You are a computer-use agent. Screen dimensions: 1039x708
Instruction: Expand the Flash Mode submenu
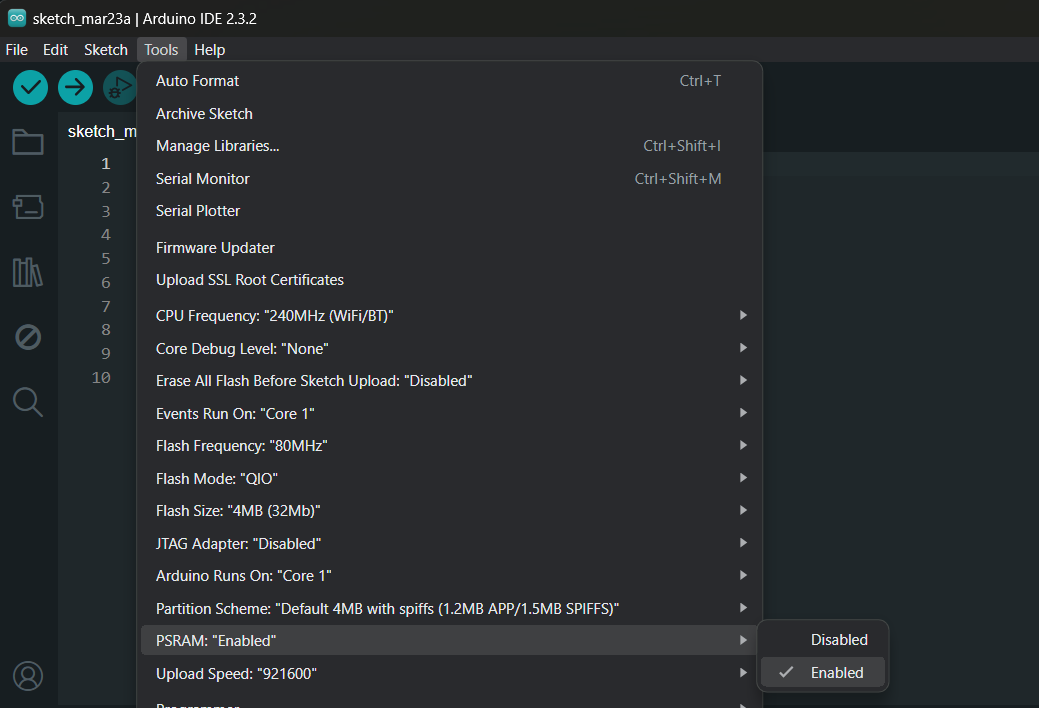(449, 478)
